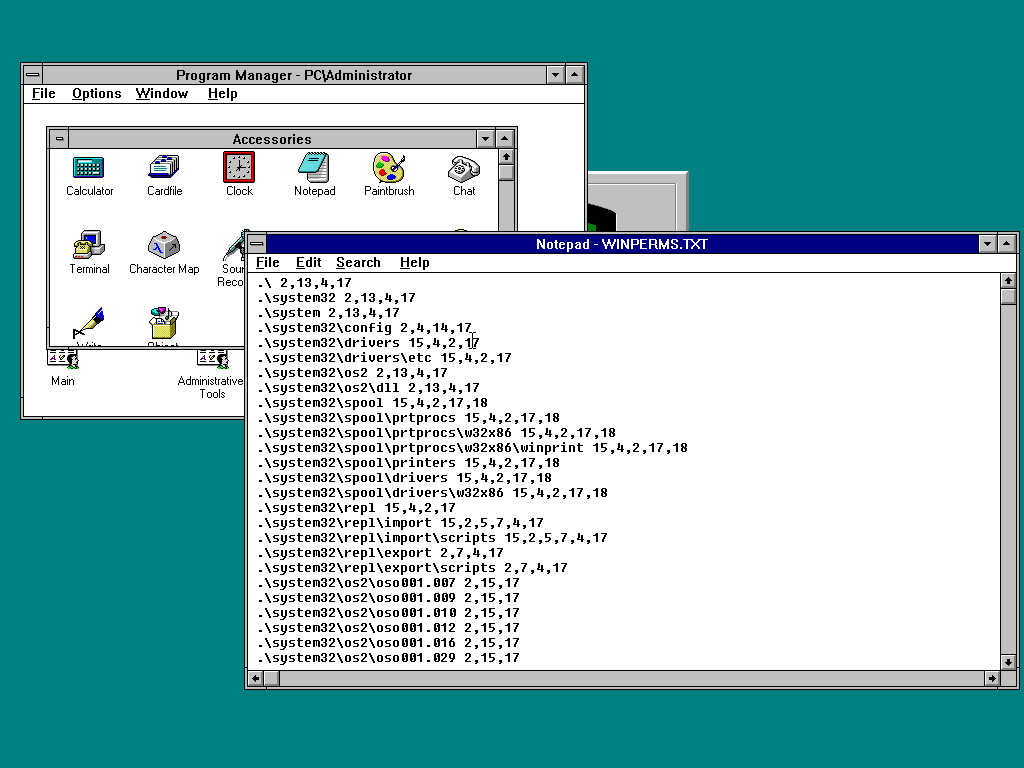Minimize the Program Manager window
1024x768 pixels.
tap(555, 74)
